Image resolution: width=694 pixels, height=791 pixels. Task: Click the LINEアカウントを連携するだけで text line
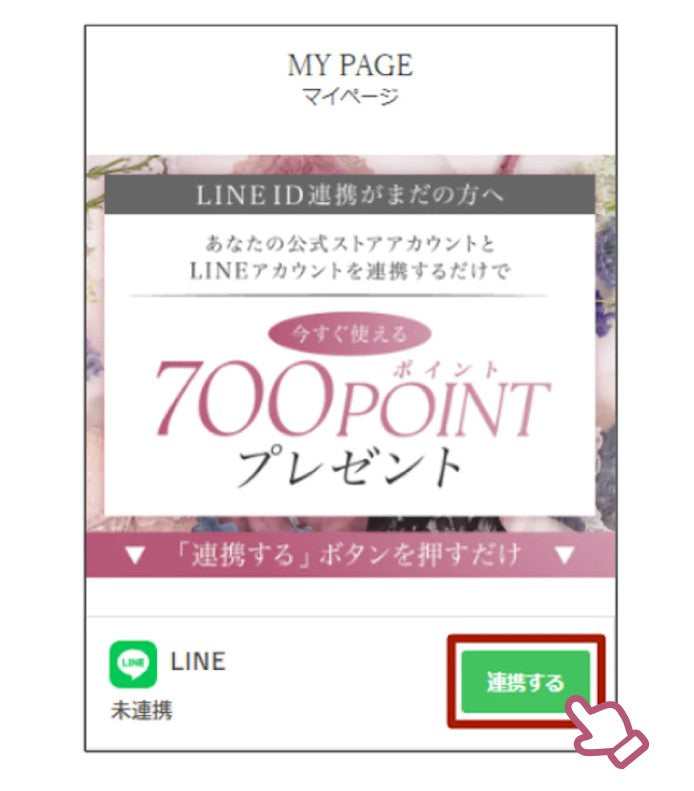(x=350, y=271)
